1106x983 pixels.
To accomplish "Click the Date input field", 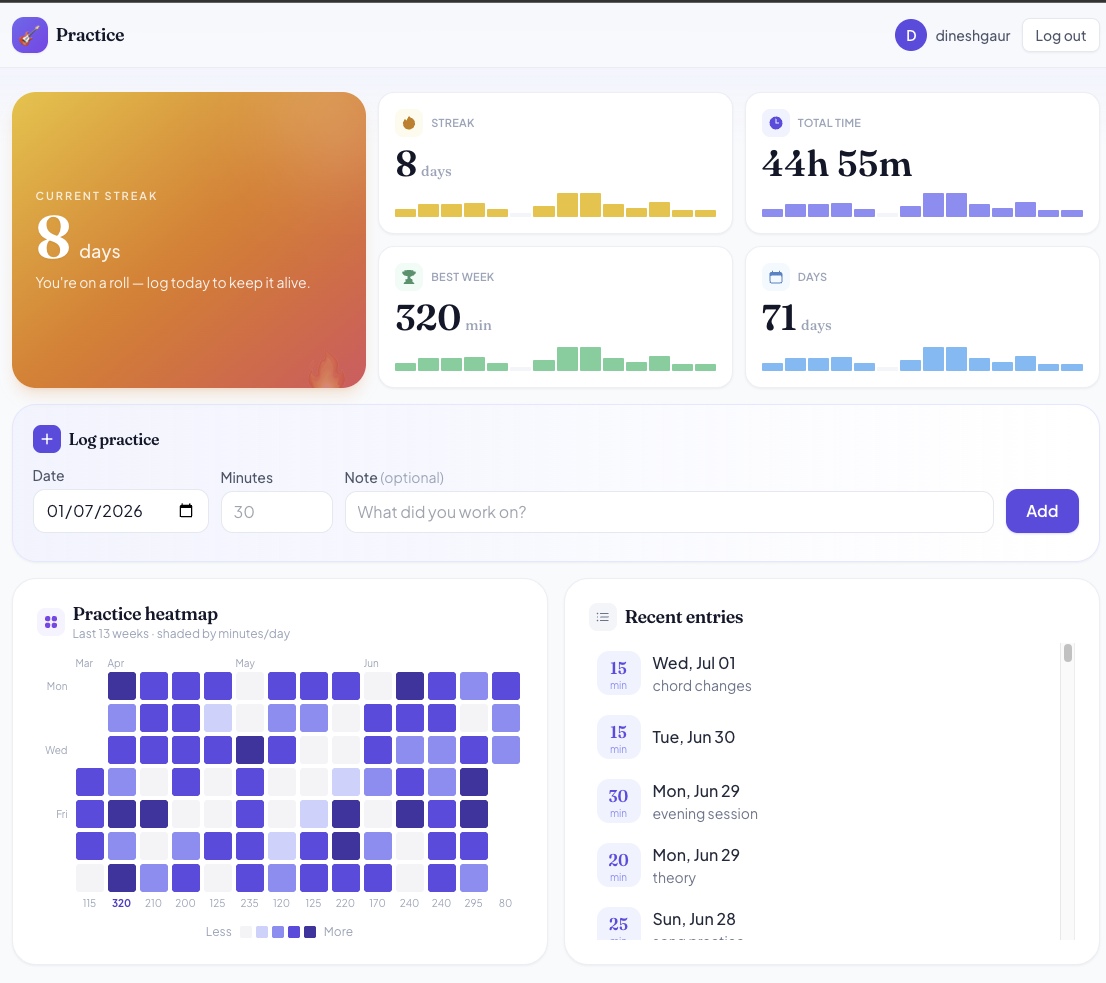I will (121, 511).
